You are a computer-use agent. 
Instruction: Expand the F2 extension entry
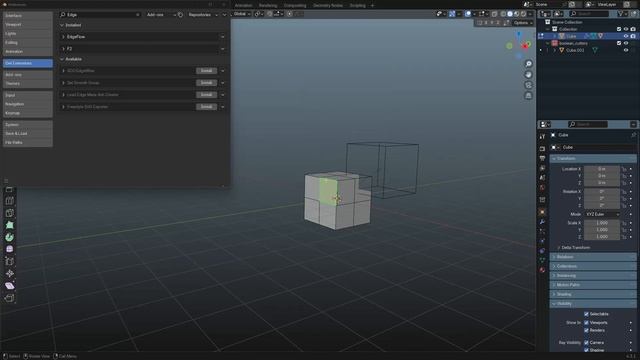click(x=64, y=49)
